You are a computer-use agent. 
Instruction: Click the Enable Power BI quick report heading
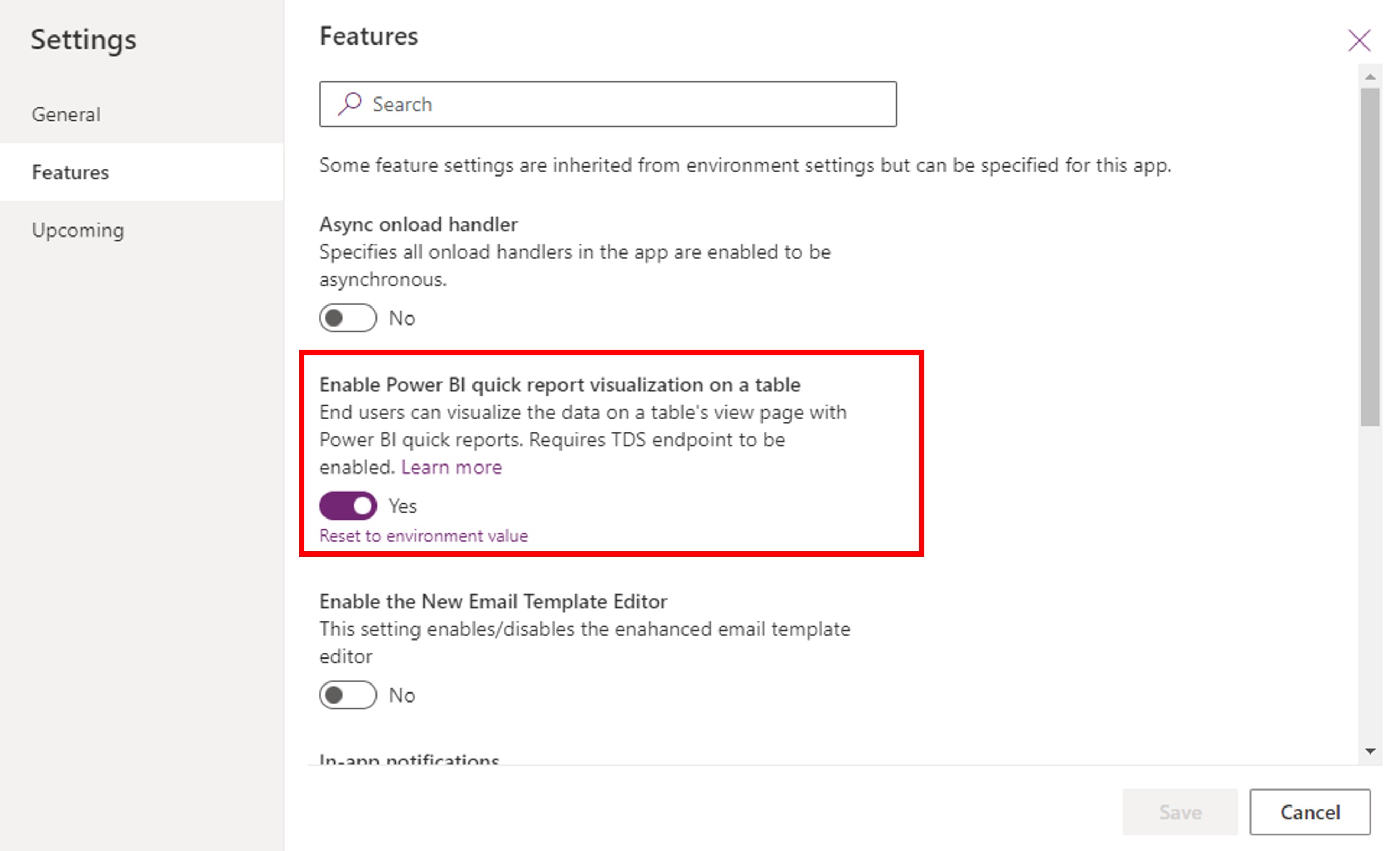coord(559,384)
